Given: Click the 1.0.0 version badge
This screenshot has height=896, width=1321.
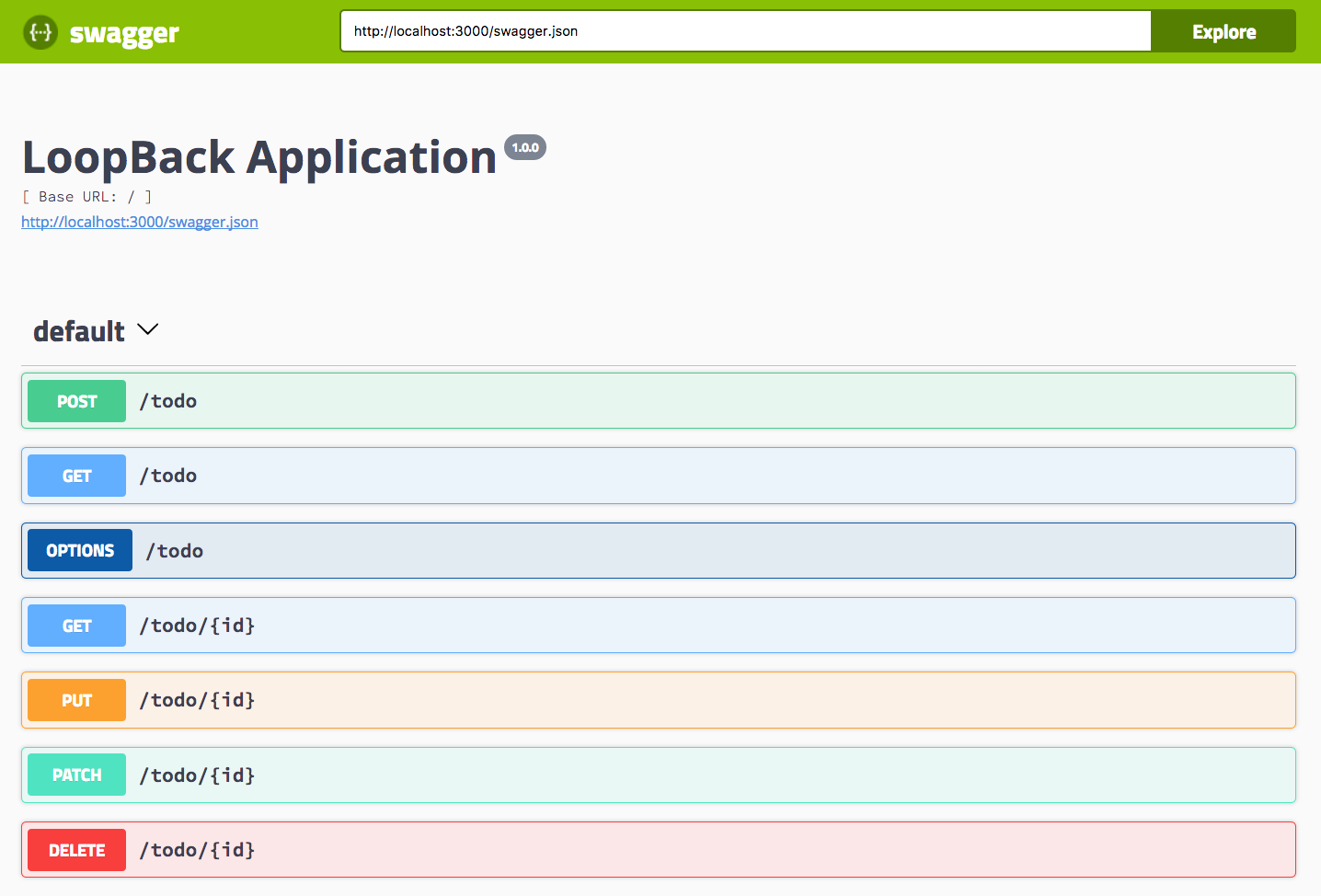Looking at the screenshot, I should pyautogui.click(x=525, y=147).
